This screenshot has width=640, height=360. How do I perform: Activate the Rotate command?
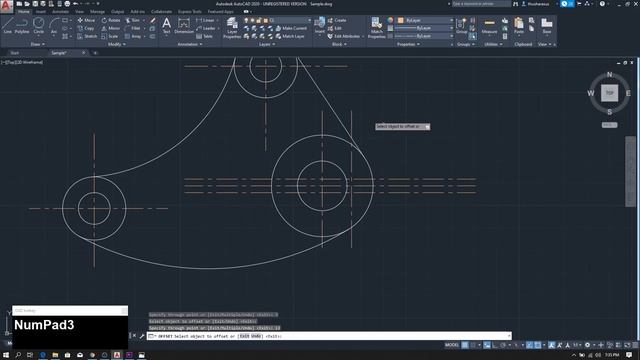coord(111,20)
